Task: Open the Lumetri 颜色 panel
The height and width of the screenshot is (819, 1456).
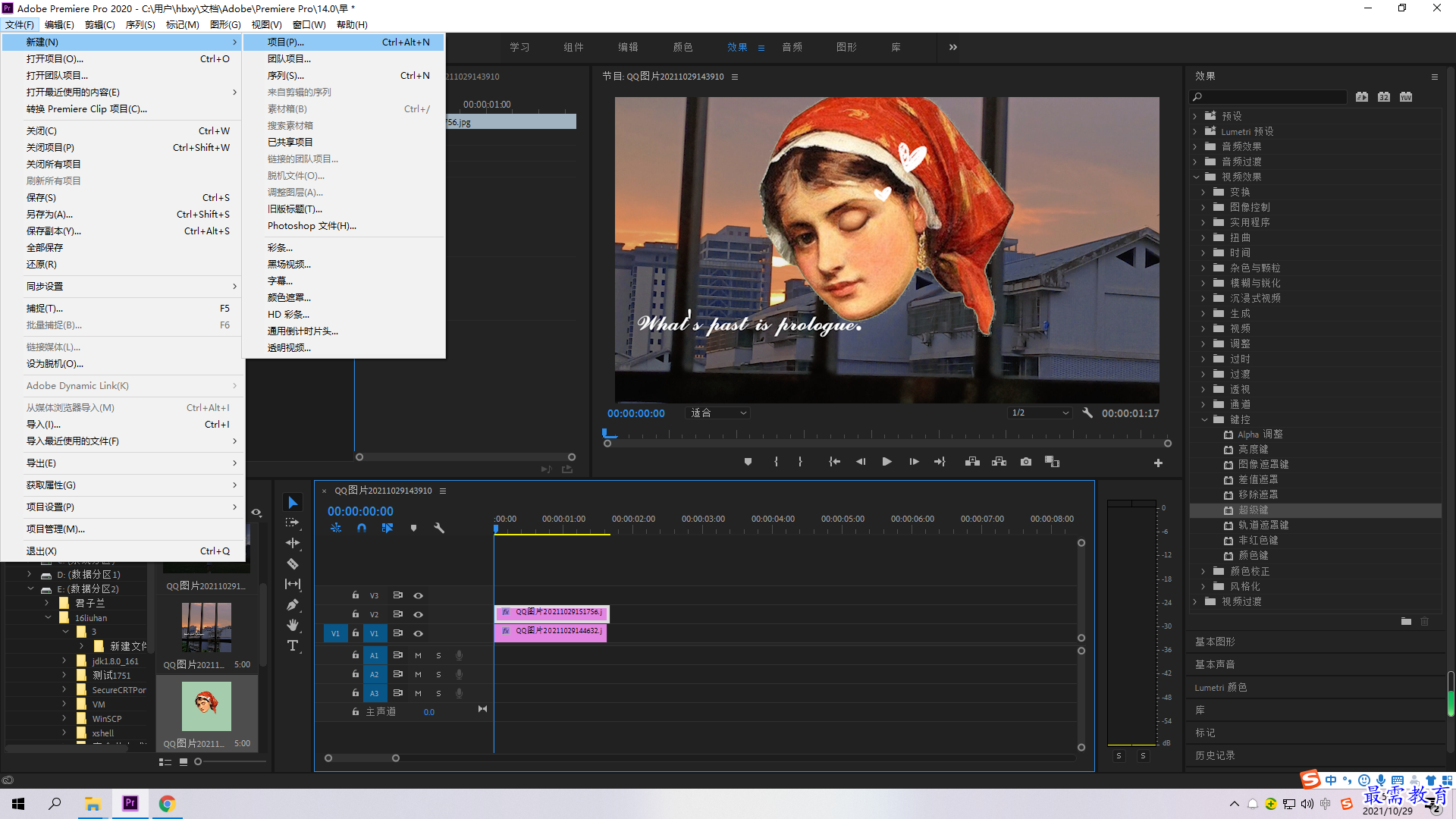Action: tap(1221, 687)
